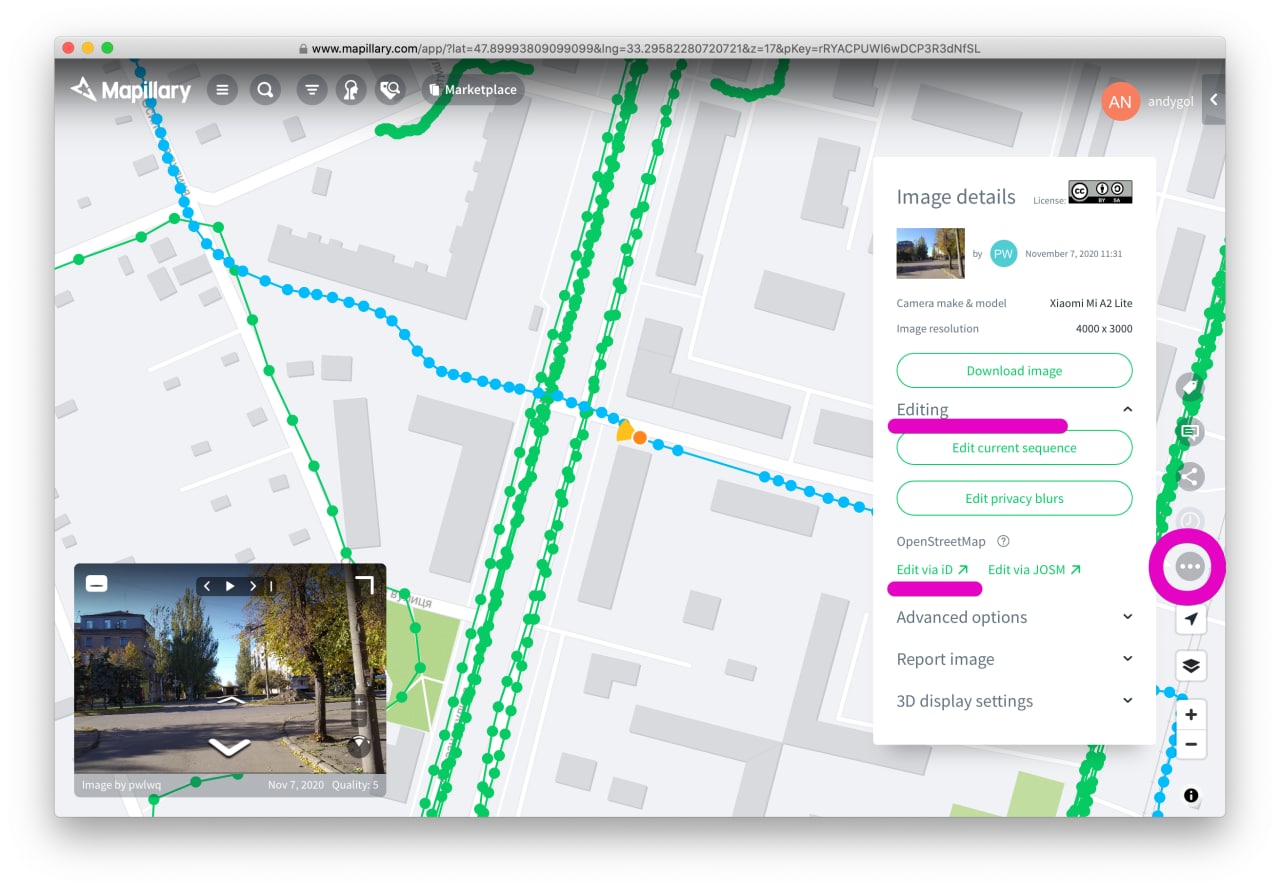1280x889 pixels.
Task: Click the 4000 x 3000 resolution value
Action: coord(1104,329)
